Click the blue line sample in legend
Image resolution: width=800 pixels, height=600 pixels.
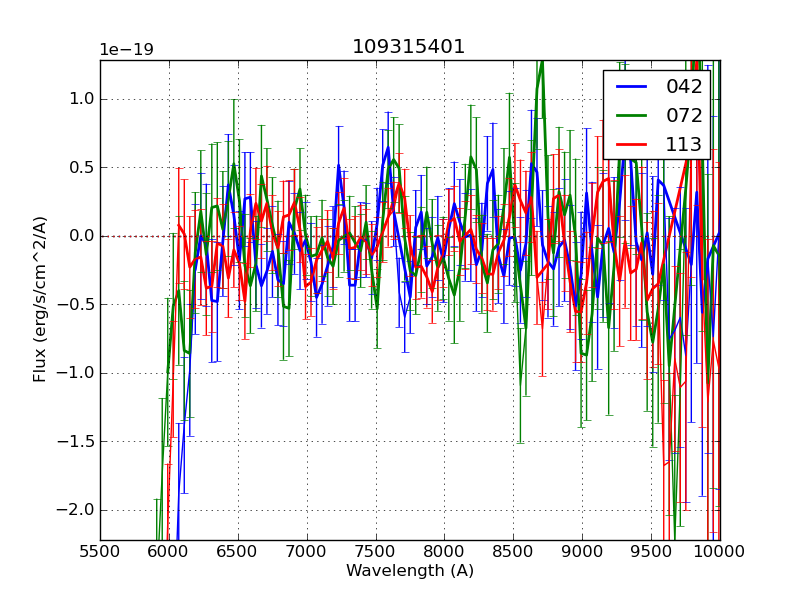[x=634, y=87]
